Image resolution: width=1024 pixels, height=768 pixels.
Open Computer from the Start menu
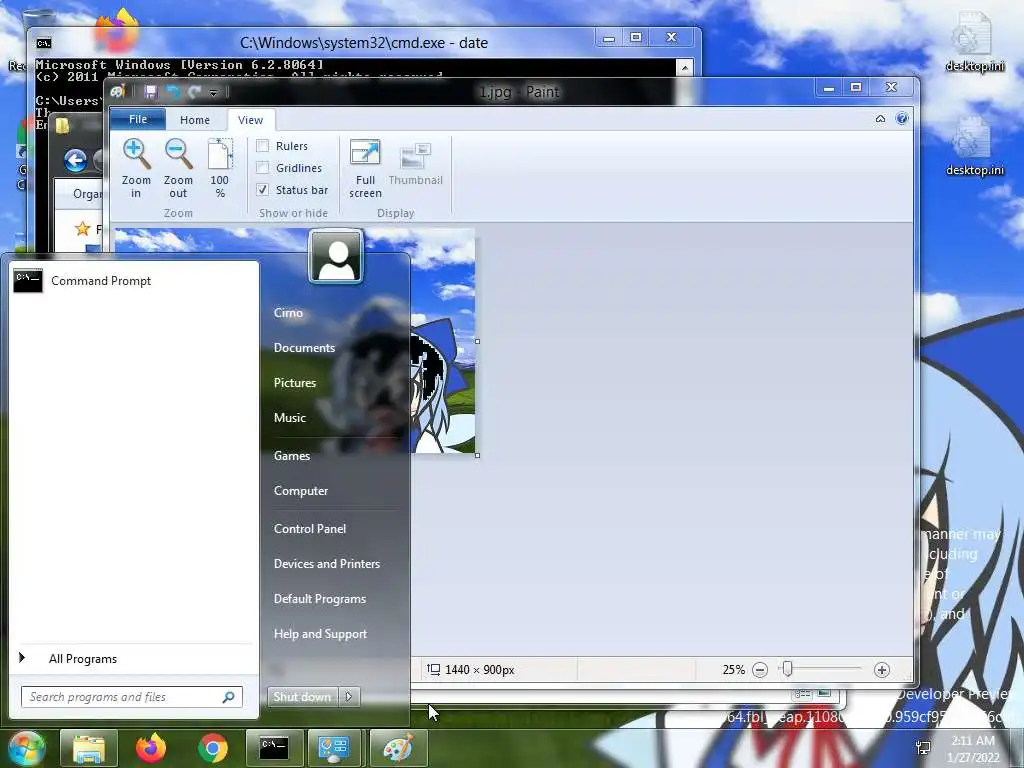coord(301,491)
